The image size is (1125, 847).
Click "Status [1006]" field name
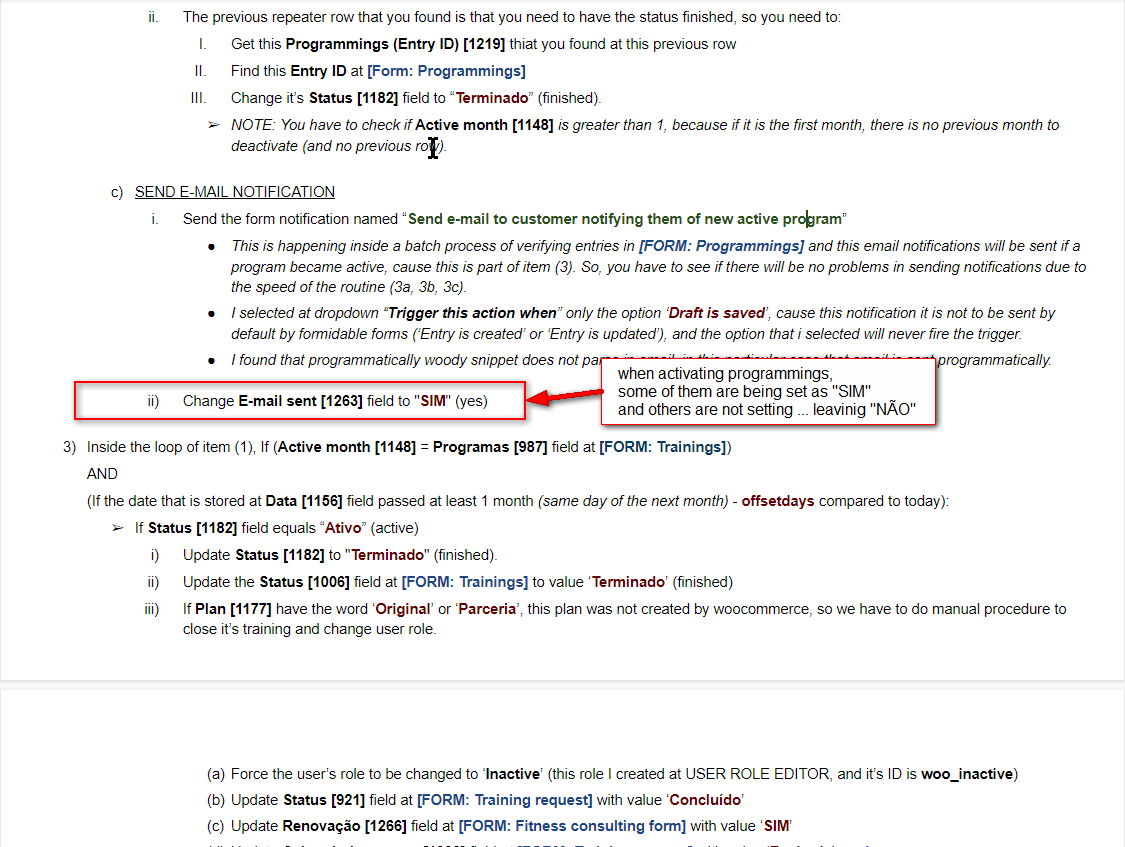[304, 582]
